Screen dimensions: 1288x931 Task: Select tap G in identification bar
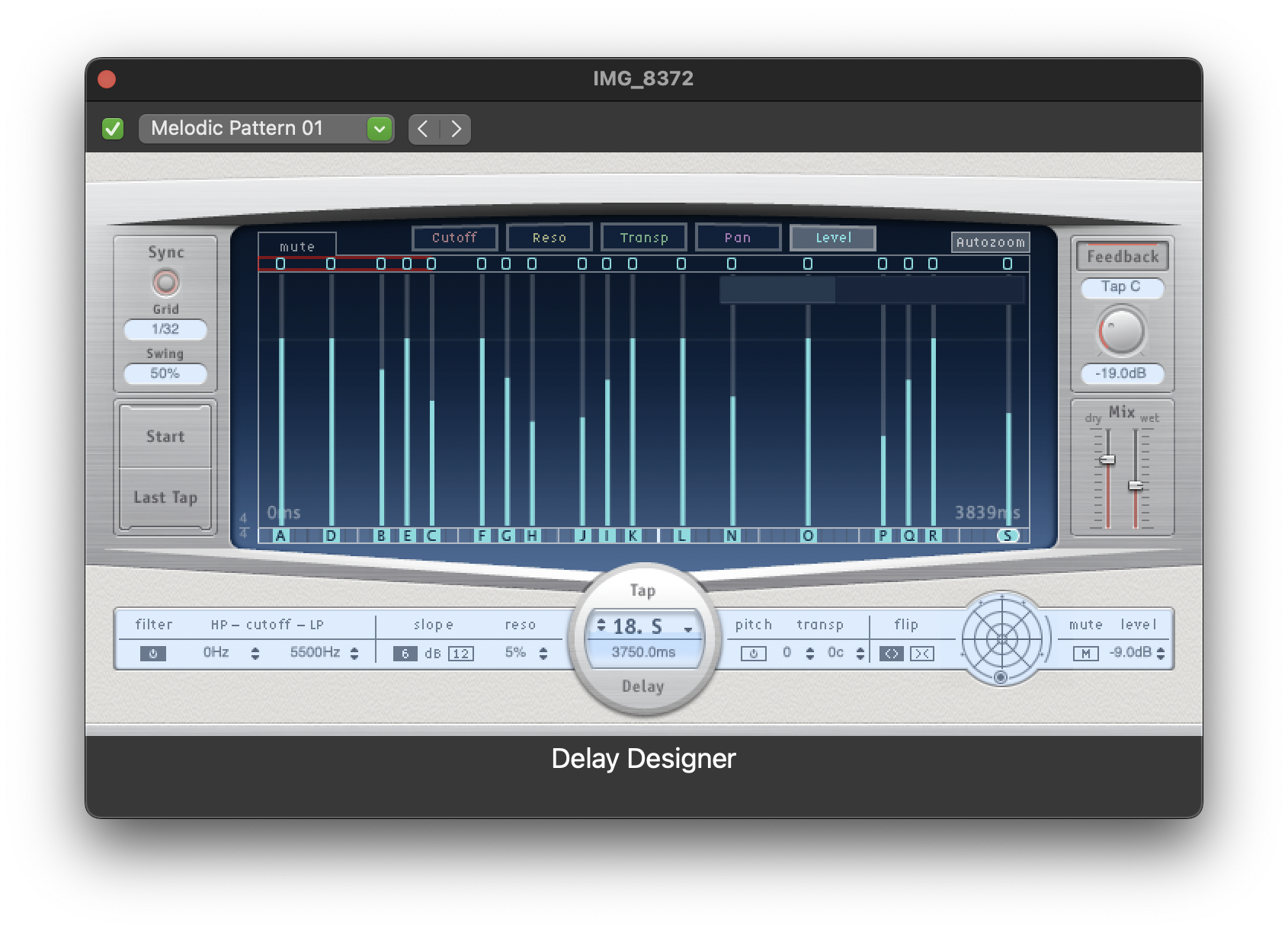point(507,536)
